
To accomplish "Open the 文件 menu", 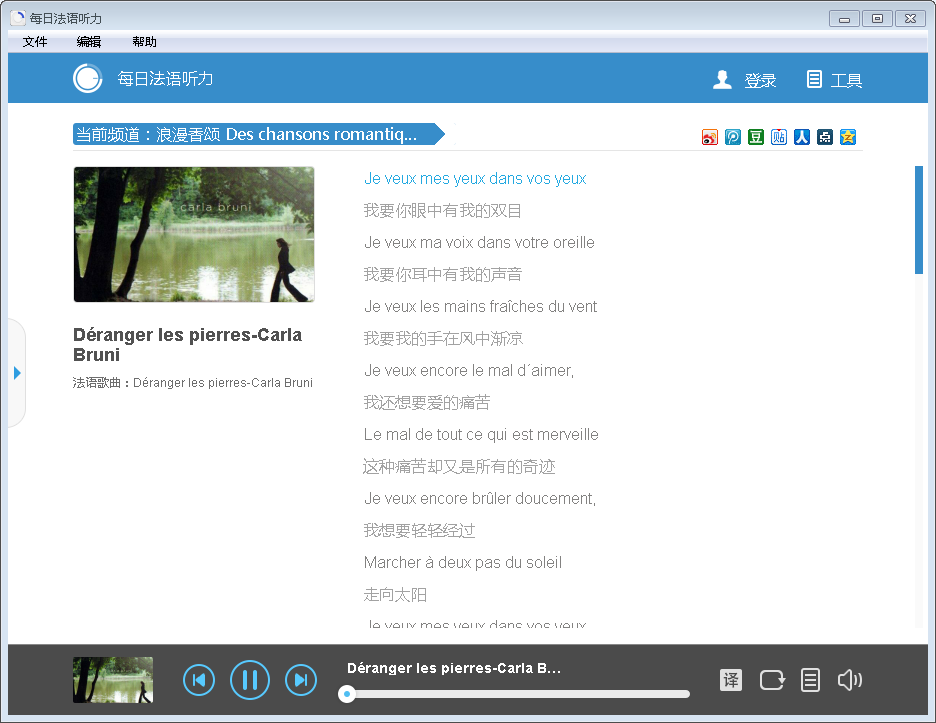I will point(35,42).
